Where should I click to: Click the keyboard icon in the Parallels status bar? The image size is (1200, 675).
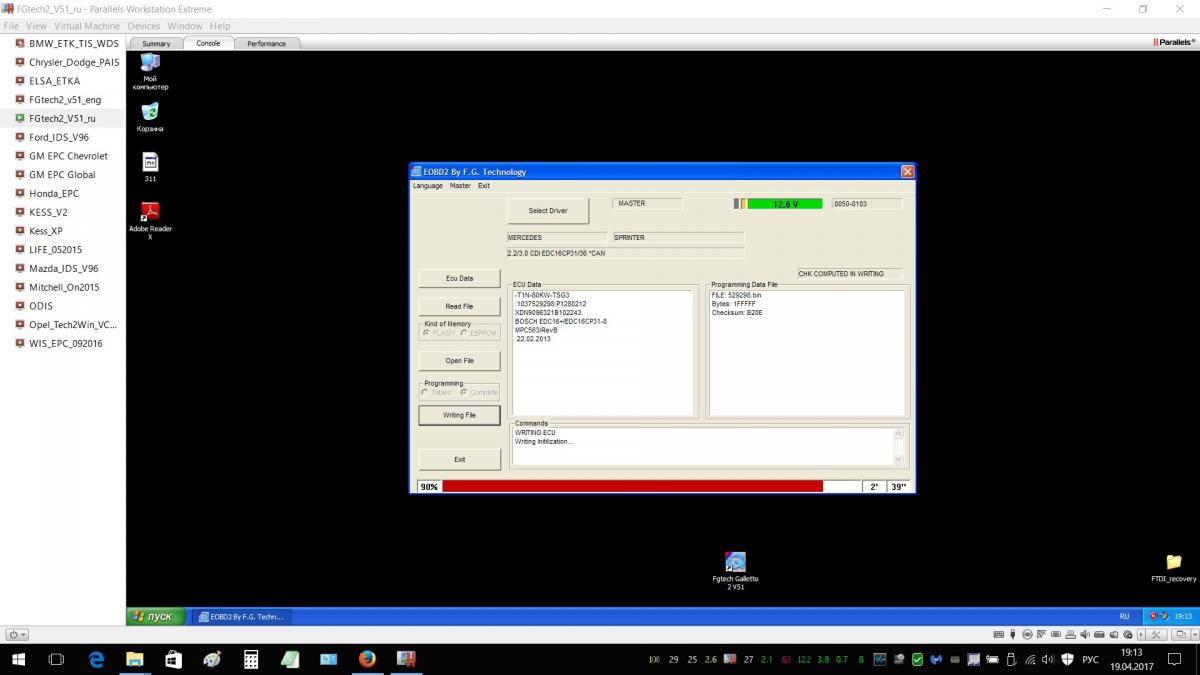(x=998, y=634)
